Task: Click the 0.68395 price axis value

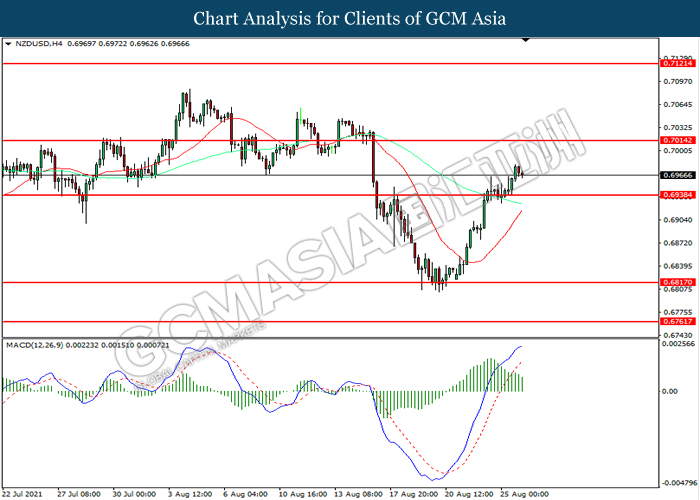Action: coord(678,266)
